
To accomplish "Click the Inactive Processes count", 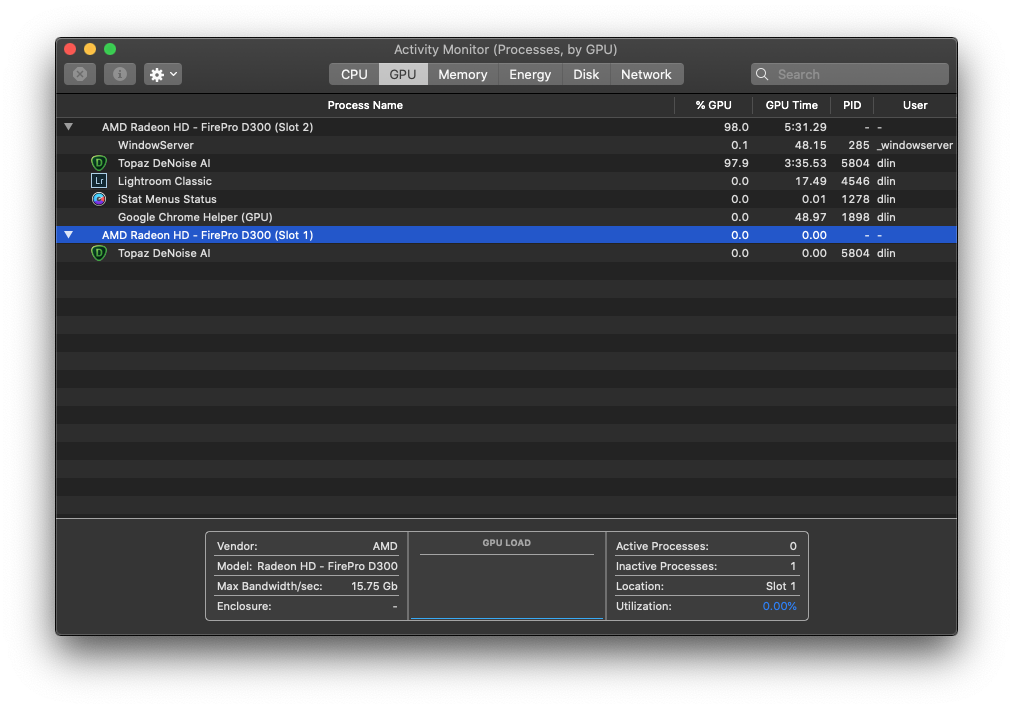I will (x=793, y=566).
